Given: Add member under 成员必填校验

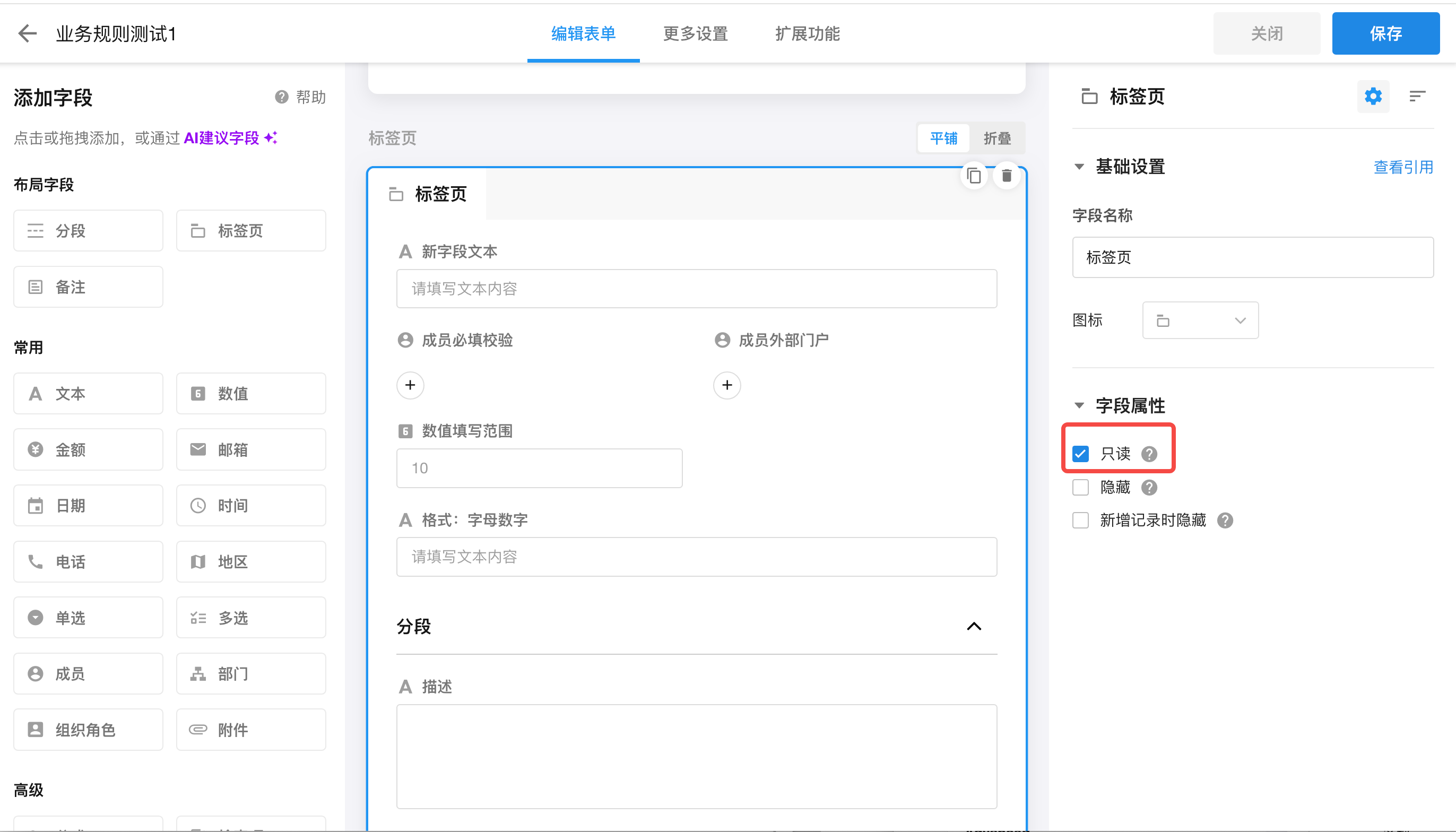Looking at the screenshot, I should (410, 385).
